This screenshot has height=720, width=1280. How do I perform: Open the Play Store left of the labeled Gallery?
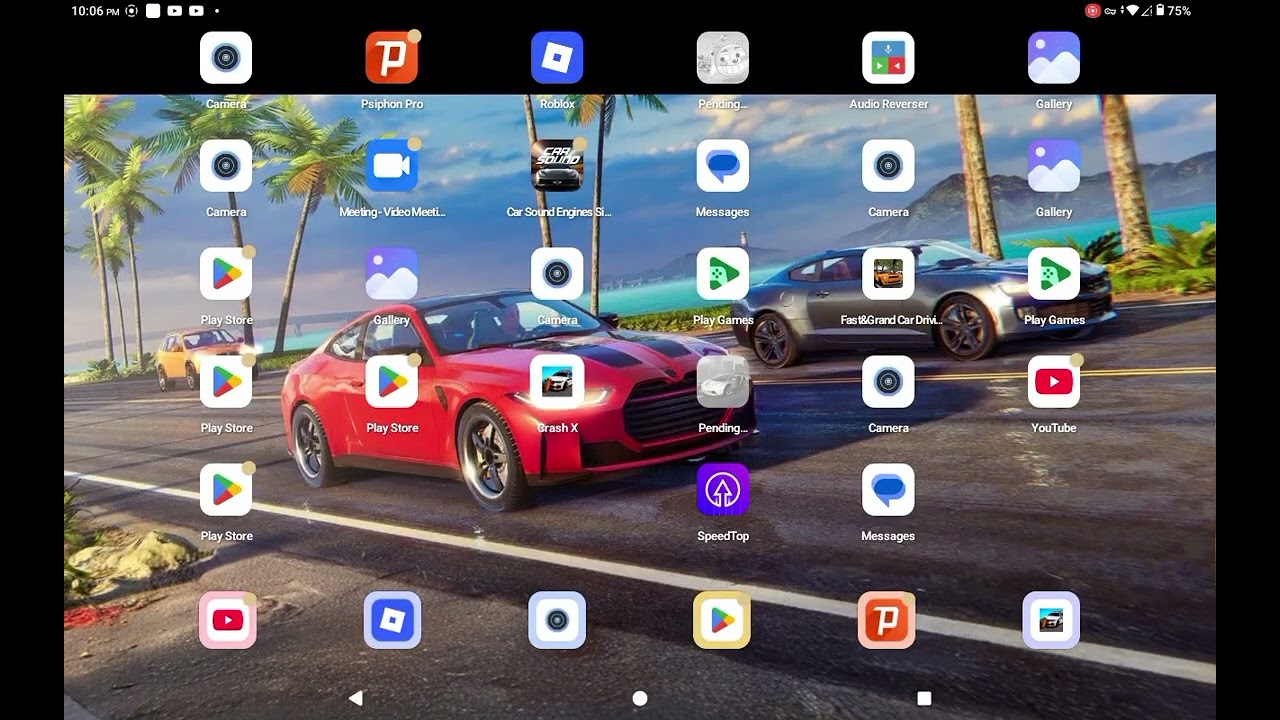226,274
